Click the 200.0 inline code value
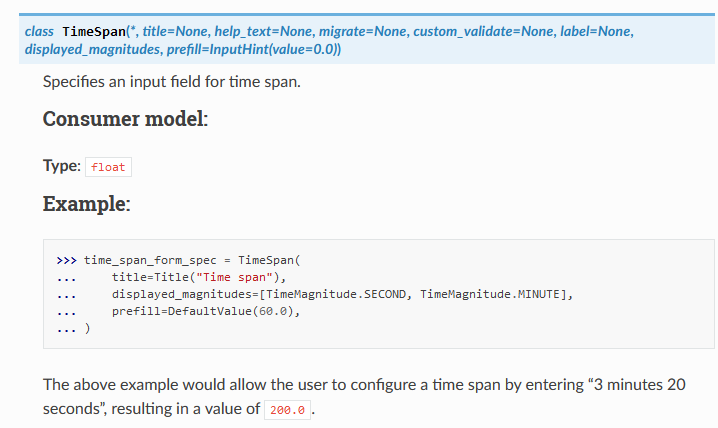 (290, 411)
